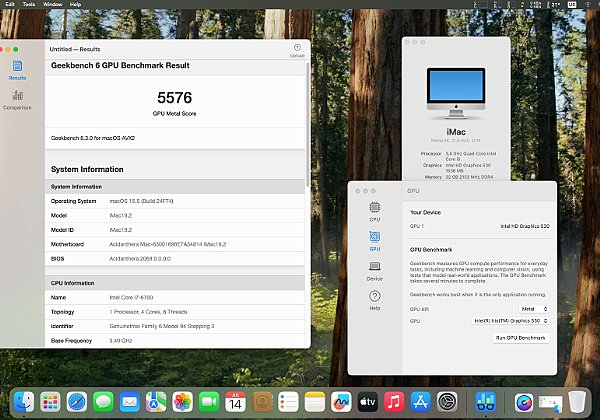Open the Window menu
This screenshot has width=600, height=420.
52,4
